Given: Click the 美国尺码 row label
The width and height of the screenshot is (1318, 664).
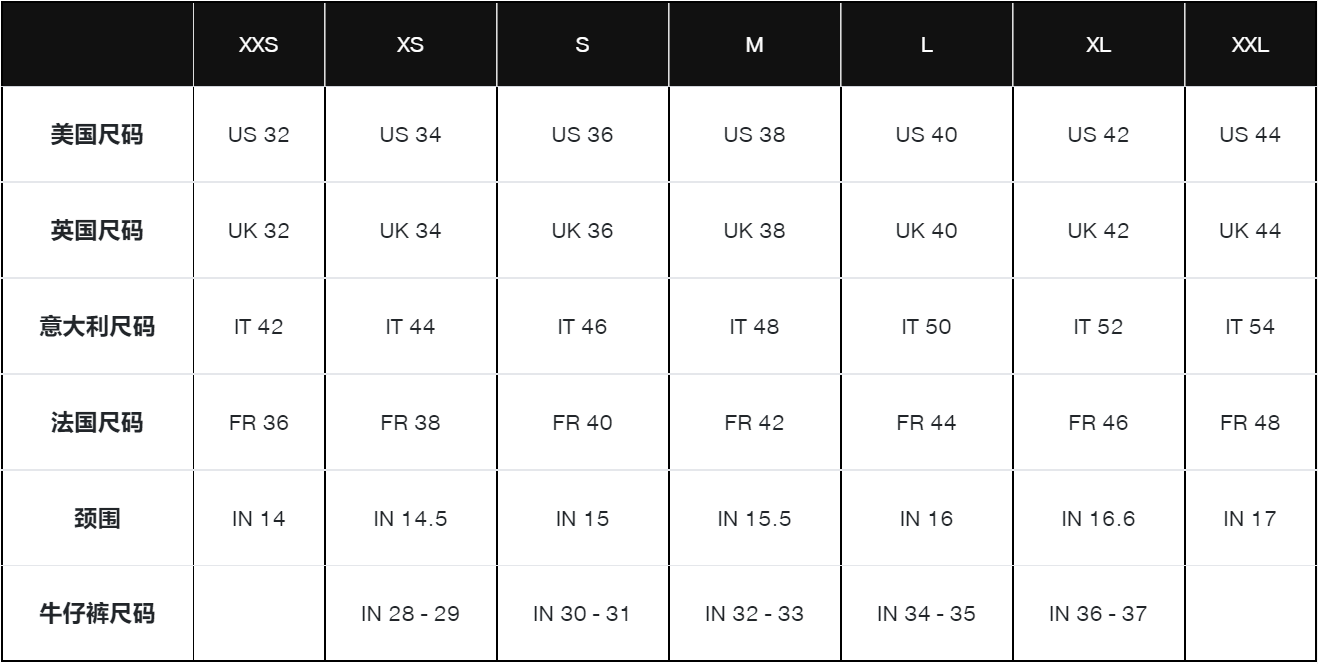Looking at the screenshot, I should [96, 135].
